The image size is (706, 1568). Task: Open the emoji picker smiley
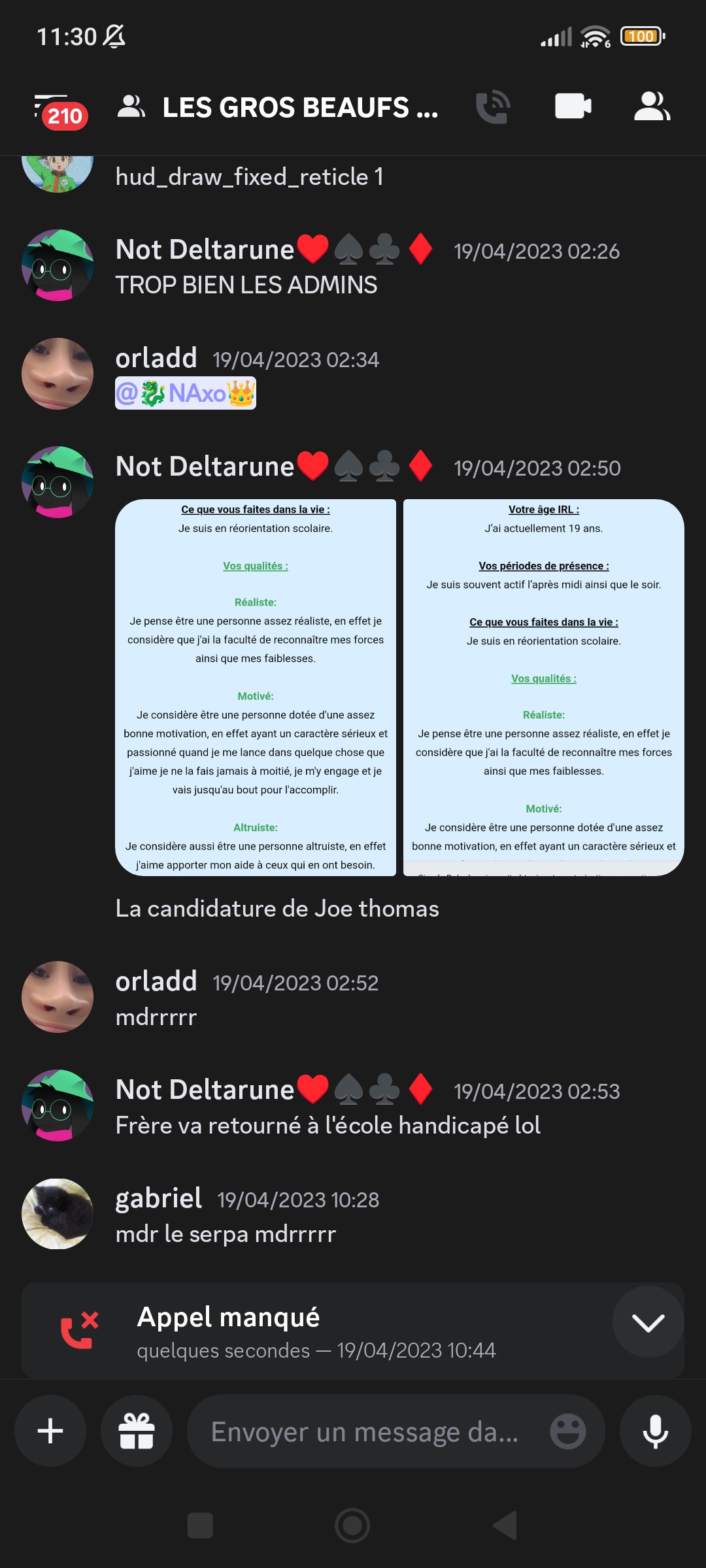[567, 1431]
